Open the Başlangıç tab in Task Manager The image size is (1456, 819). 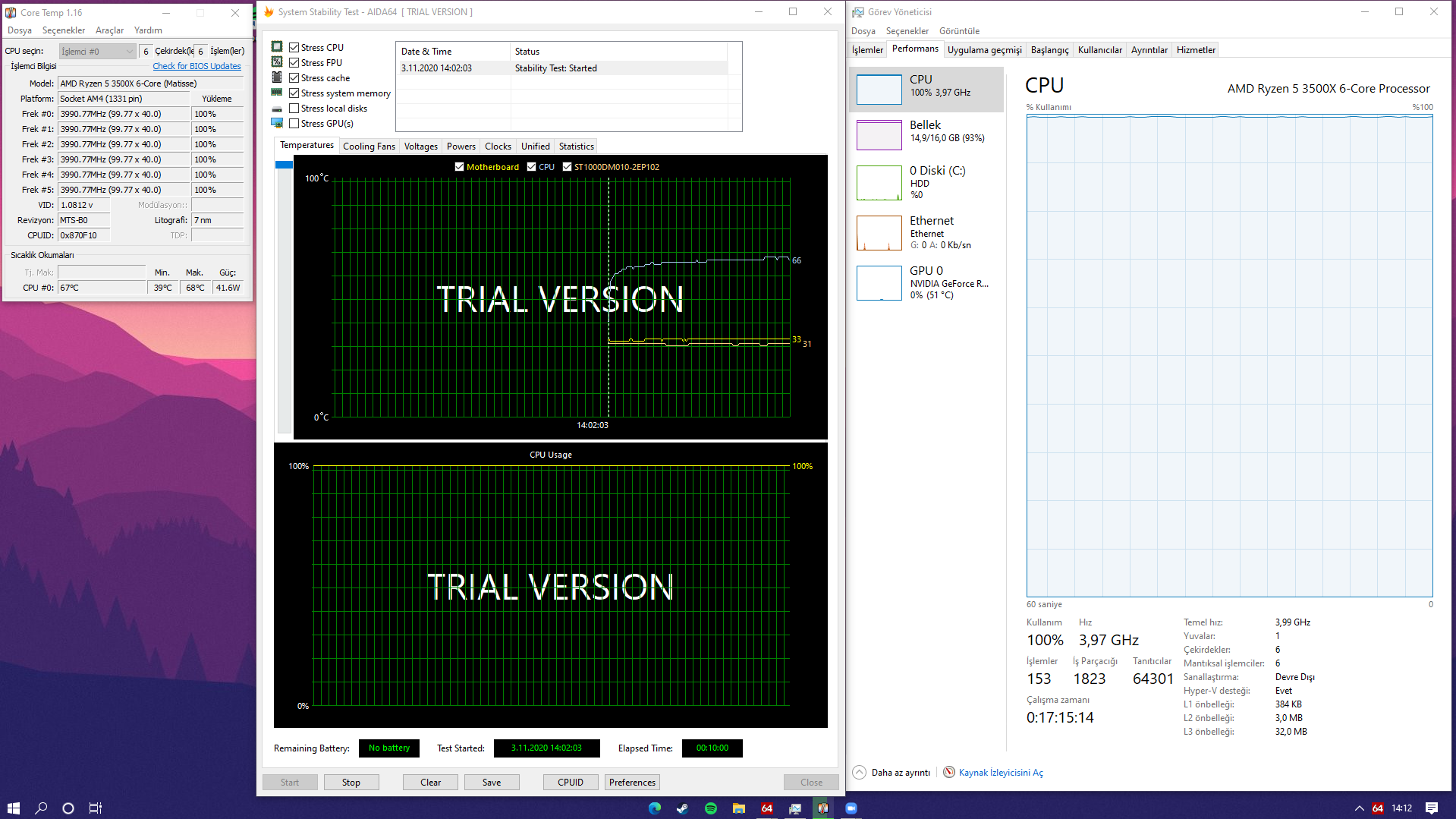point(1049,50)
